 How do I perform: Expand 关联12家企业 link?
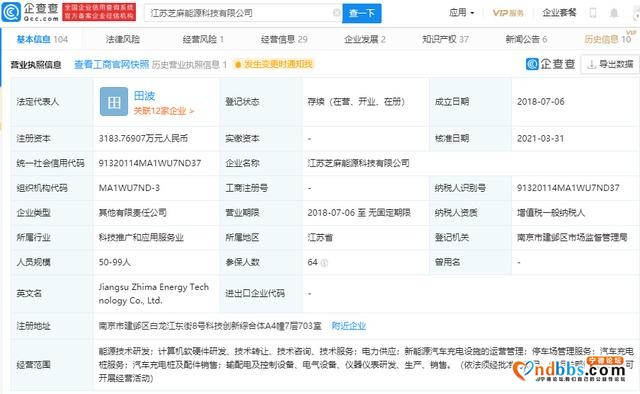point(164,111)
